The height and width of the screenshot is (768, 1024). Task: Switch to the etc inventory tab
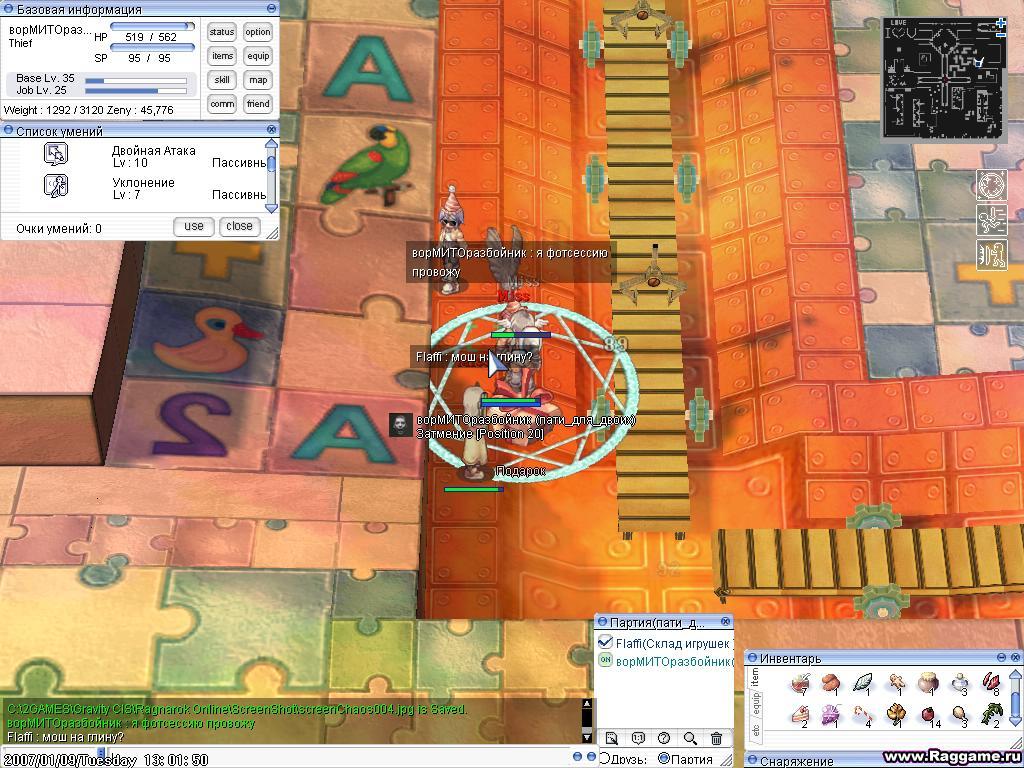pyautogui.click(x=755, y=732)
